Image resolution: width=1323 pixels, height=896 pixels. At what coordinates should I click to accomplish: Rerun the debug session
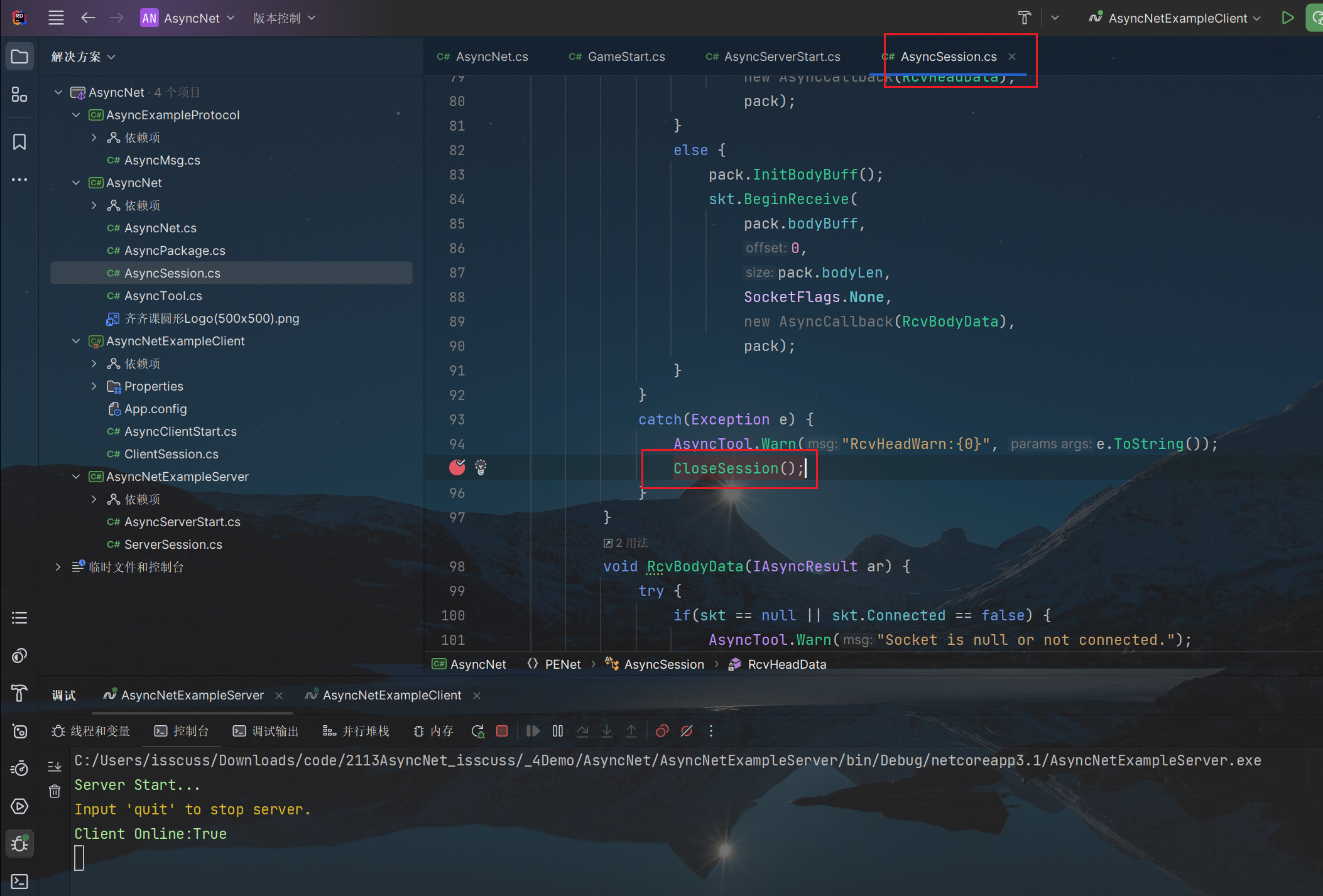point(478,731)
